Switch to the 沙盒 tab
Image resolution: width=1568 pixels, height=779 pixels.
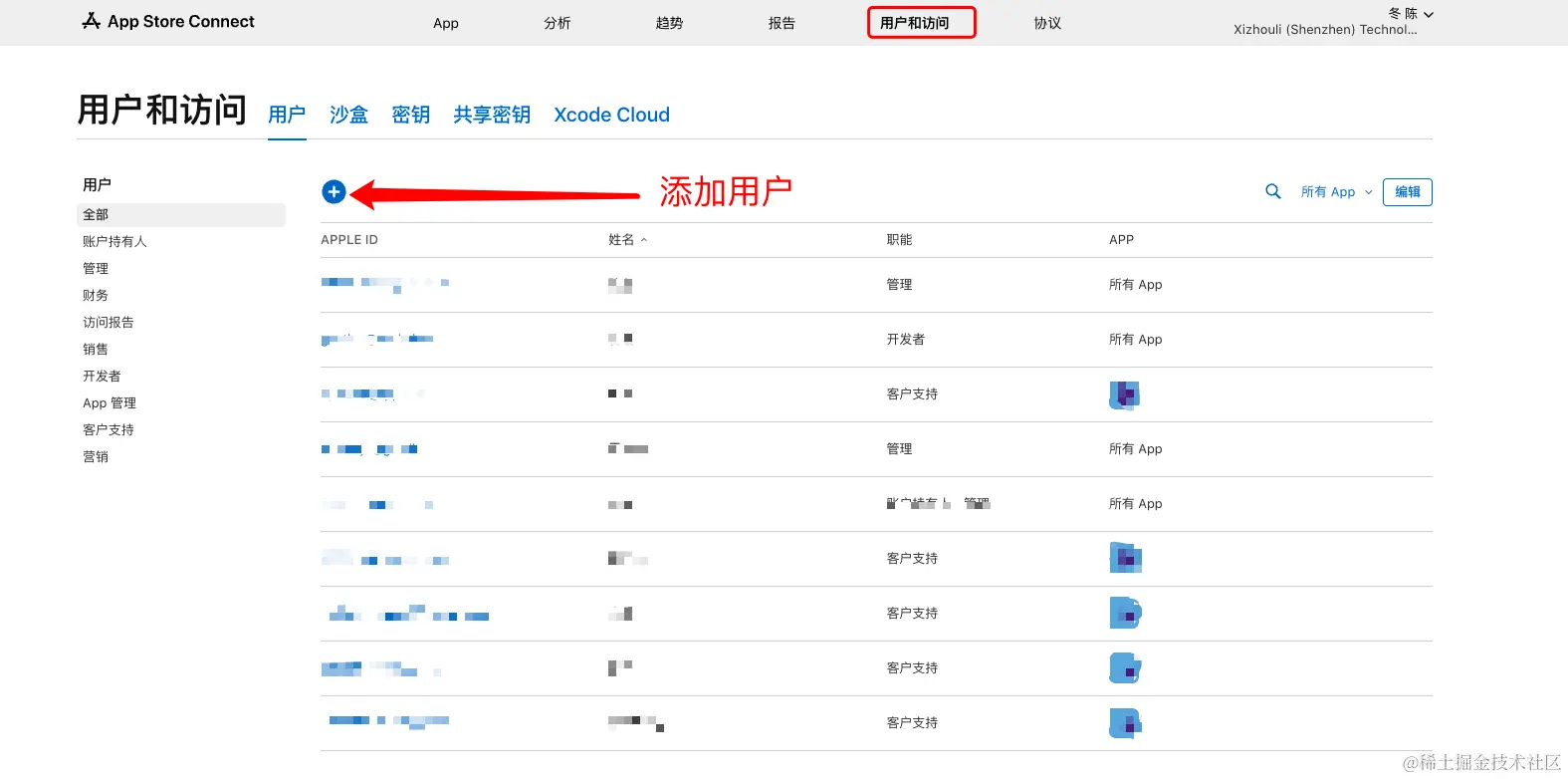click(348, 115)
